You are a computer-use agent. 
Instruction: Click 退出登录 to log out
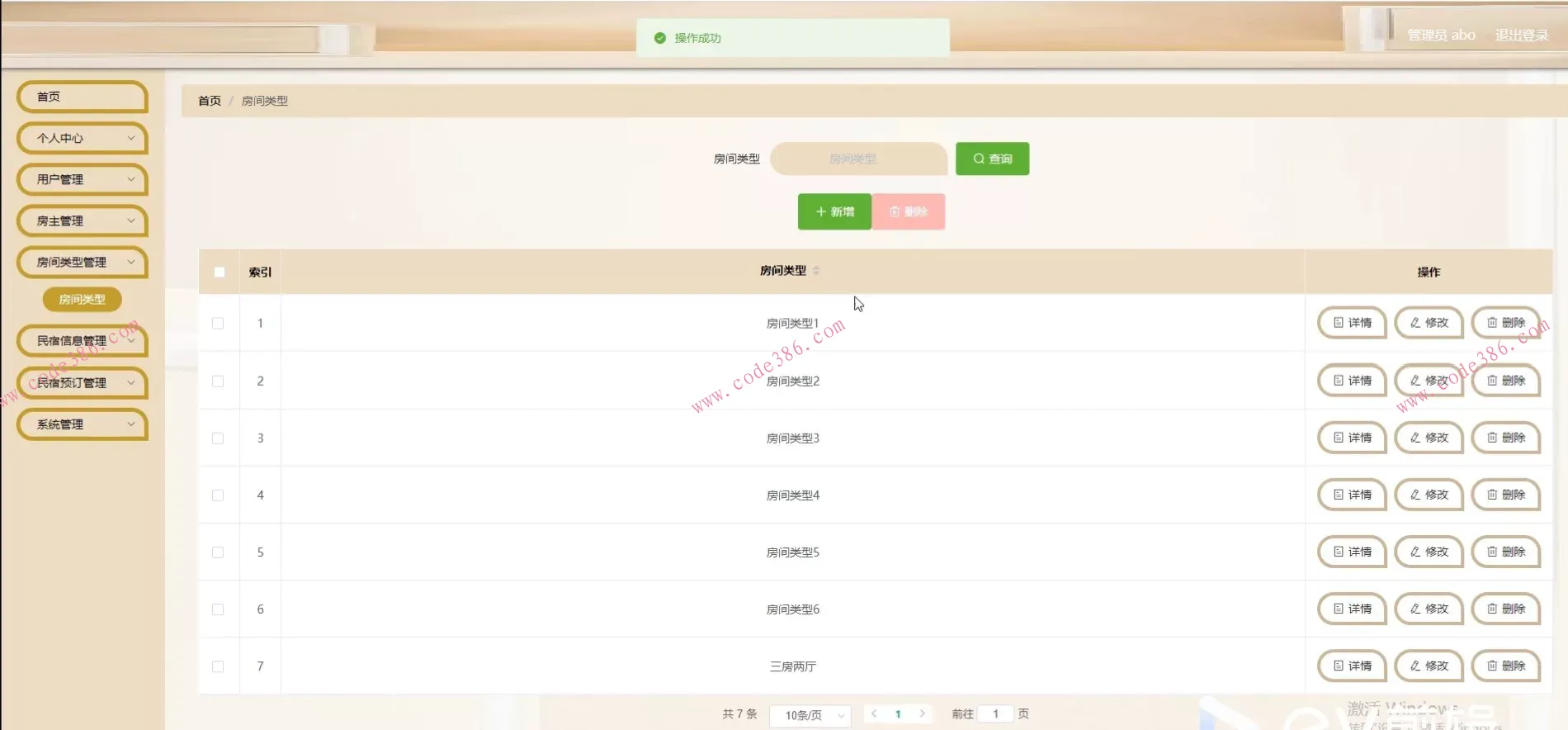point(1522,35)
